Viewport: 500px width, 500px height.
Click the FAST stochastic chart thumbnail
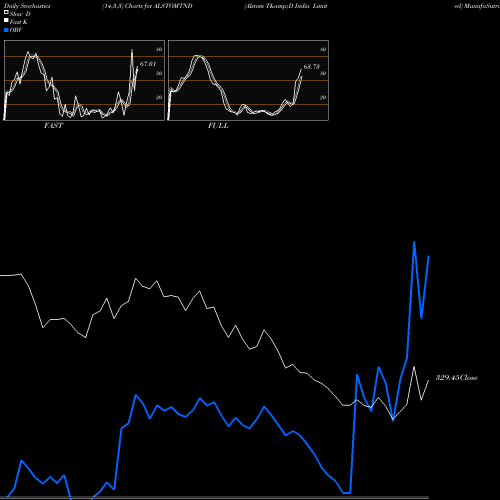click(84, 80)
